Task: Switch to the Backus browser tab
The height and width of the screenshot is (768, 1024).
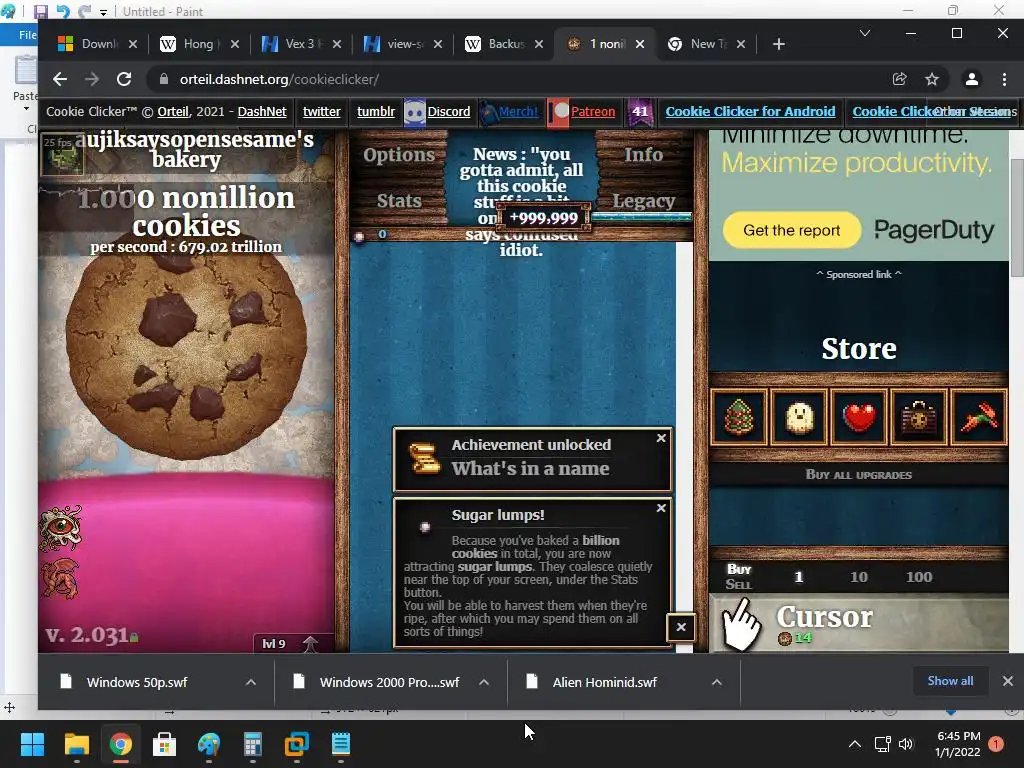Action: coord(504,44)
